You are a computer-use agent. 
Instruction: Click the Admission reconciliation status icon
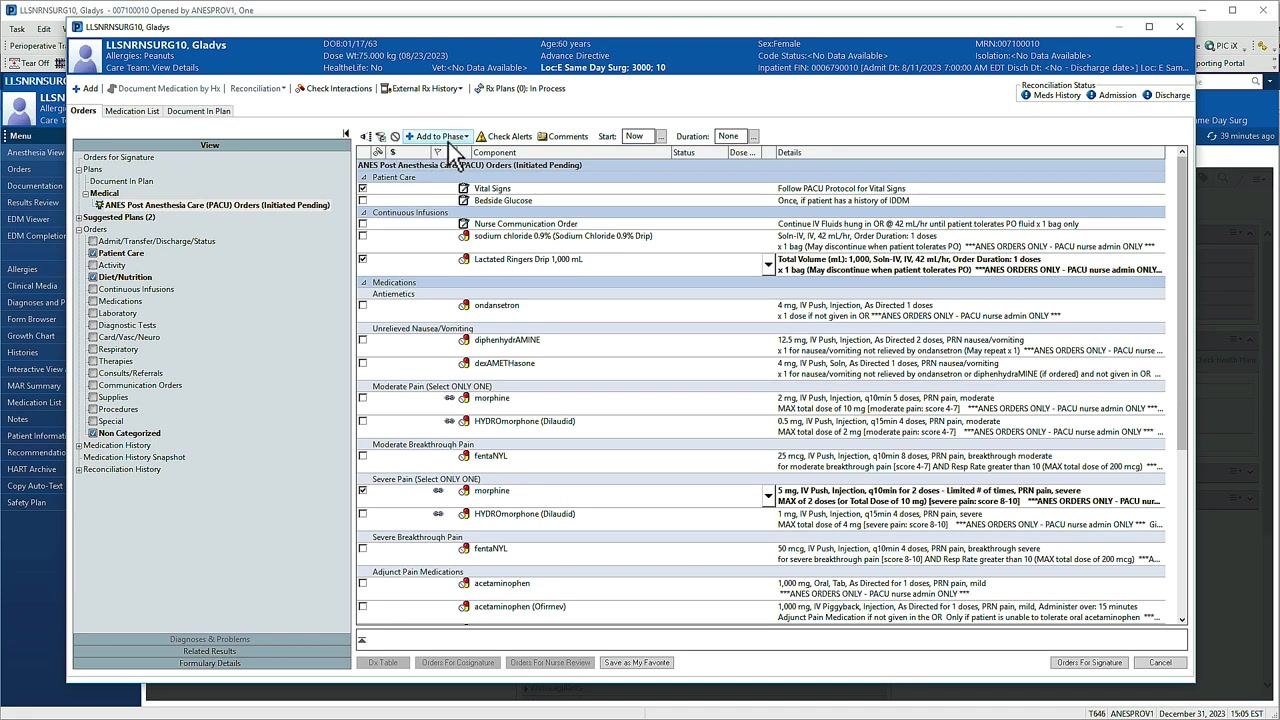pyautogui.click(x=1091, y=95)
